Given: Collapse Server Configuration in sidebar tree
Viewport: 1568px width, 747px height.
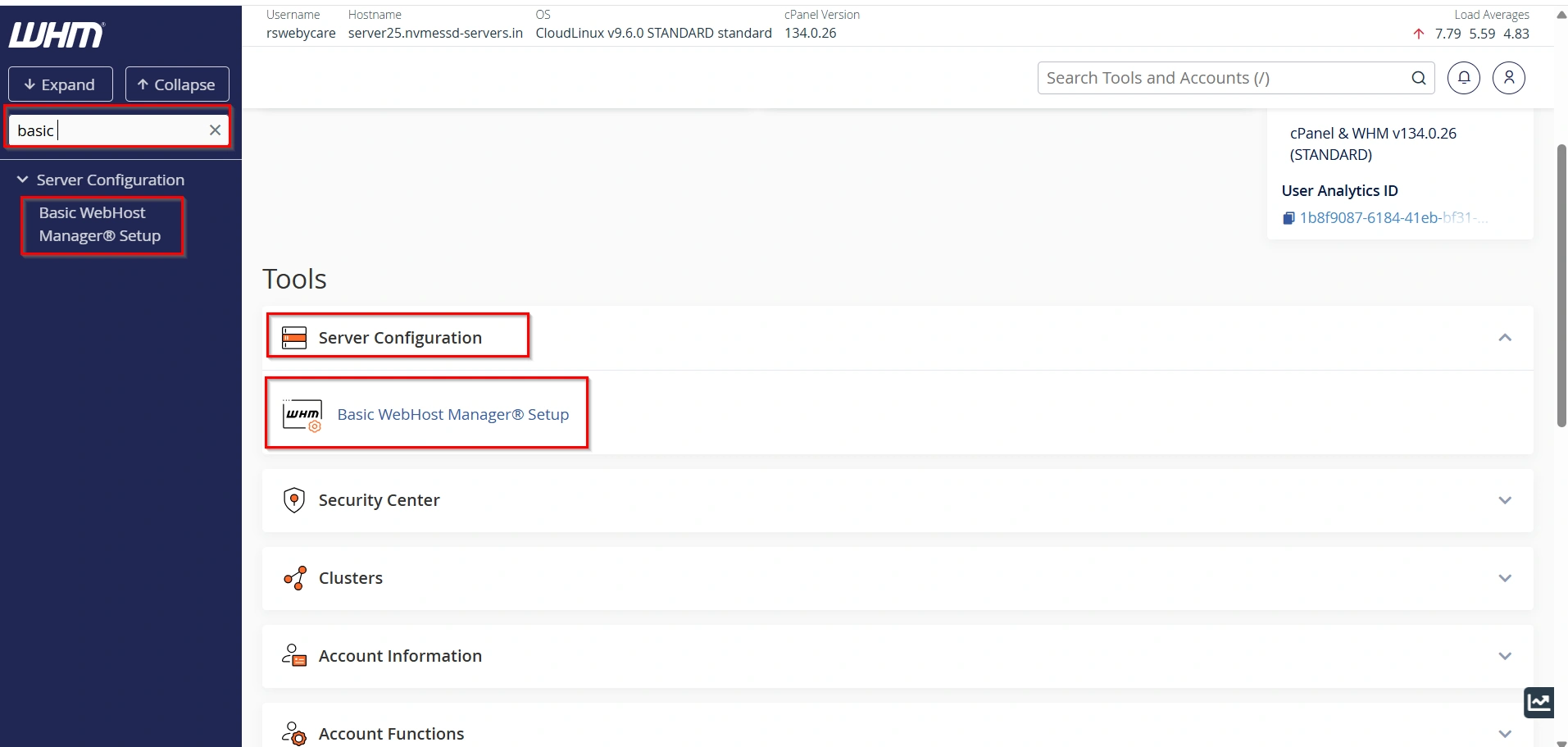Looking at the screenshot, I should pos(23,180).
